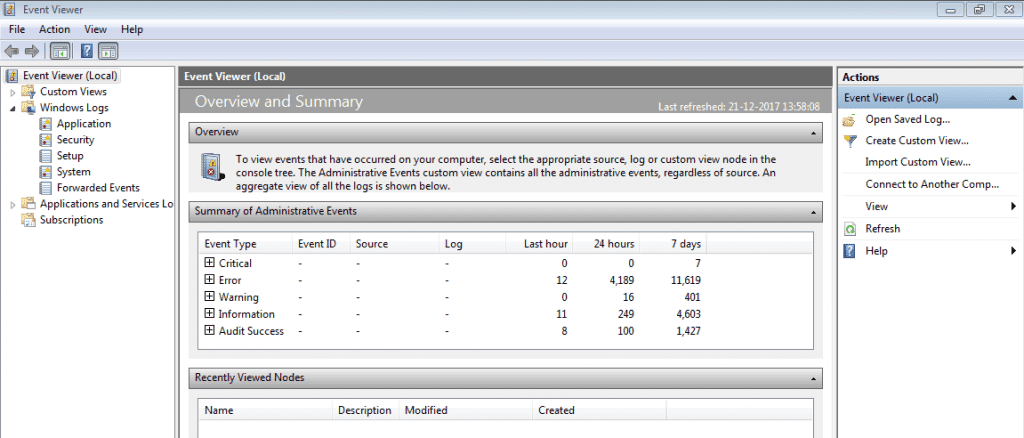The height and width of the screenshot is (438, 1024).
Task: Expand the Custom Views tree node
Action: tap(13, 92)
